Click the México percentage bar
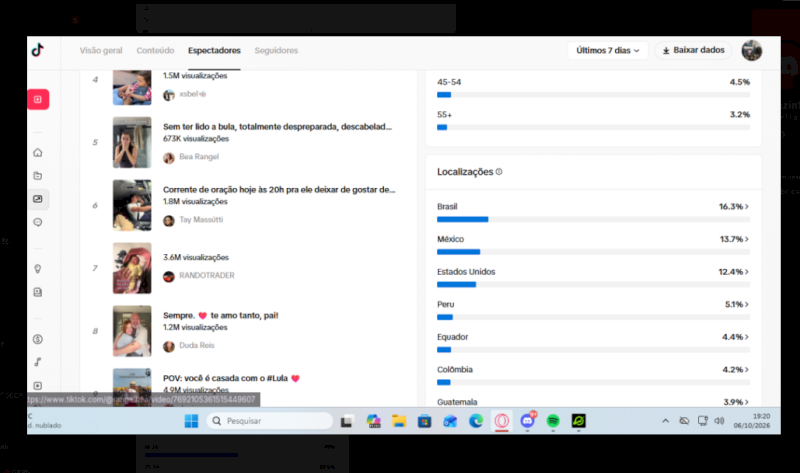 [593, 252]
